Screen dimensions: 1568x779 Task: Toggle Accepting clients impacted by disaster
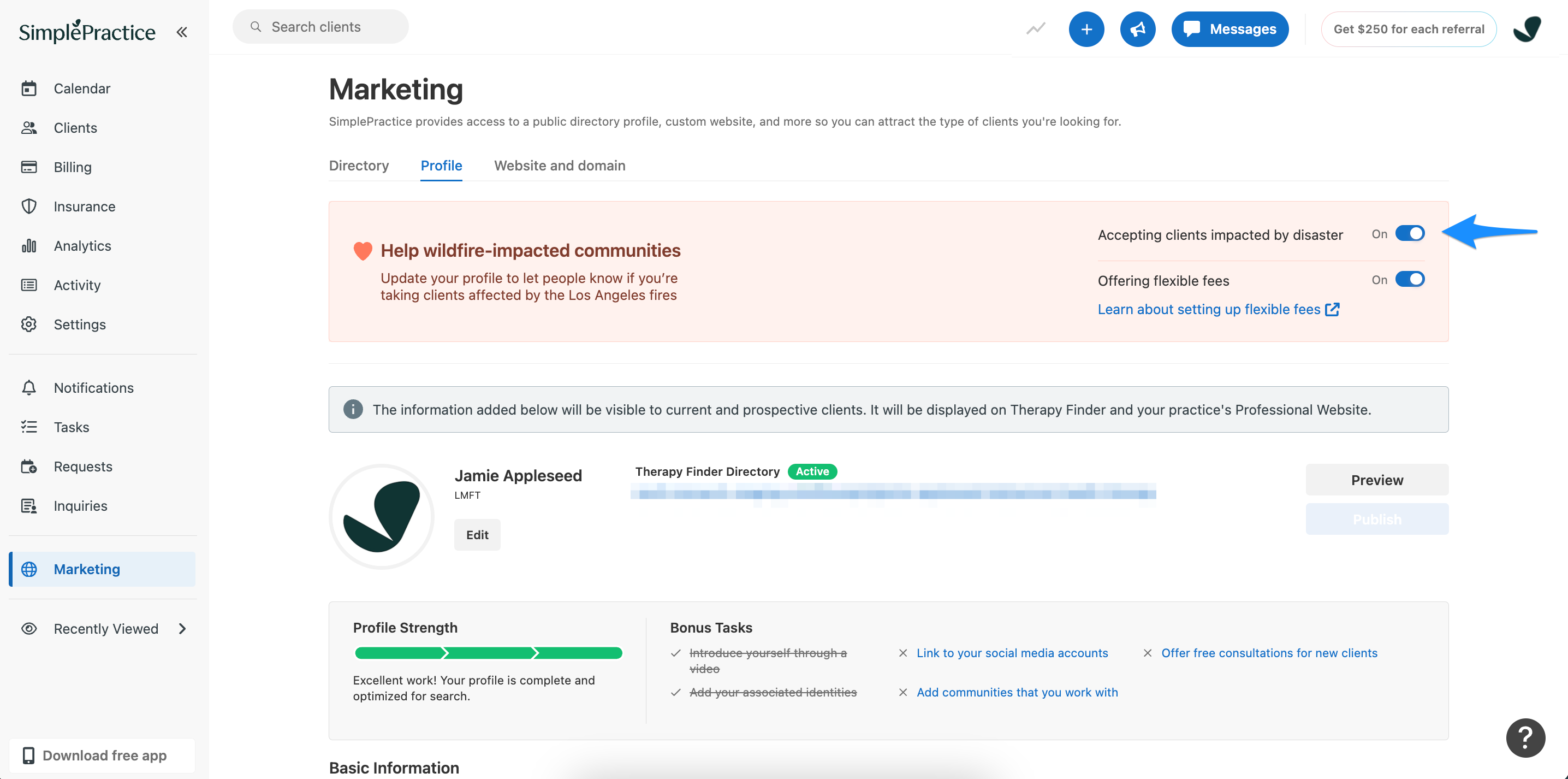click(1410, 233)
